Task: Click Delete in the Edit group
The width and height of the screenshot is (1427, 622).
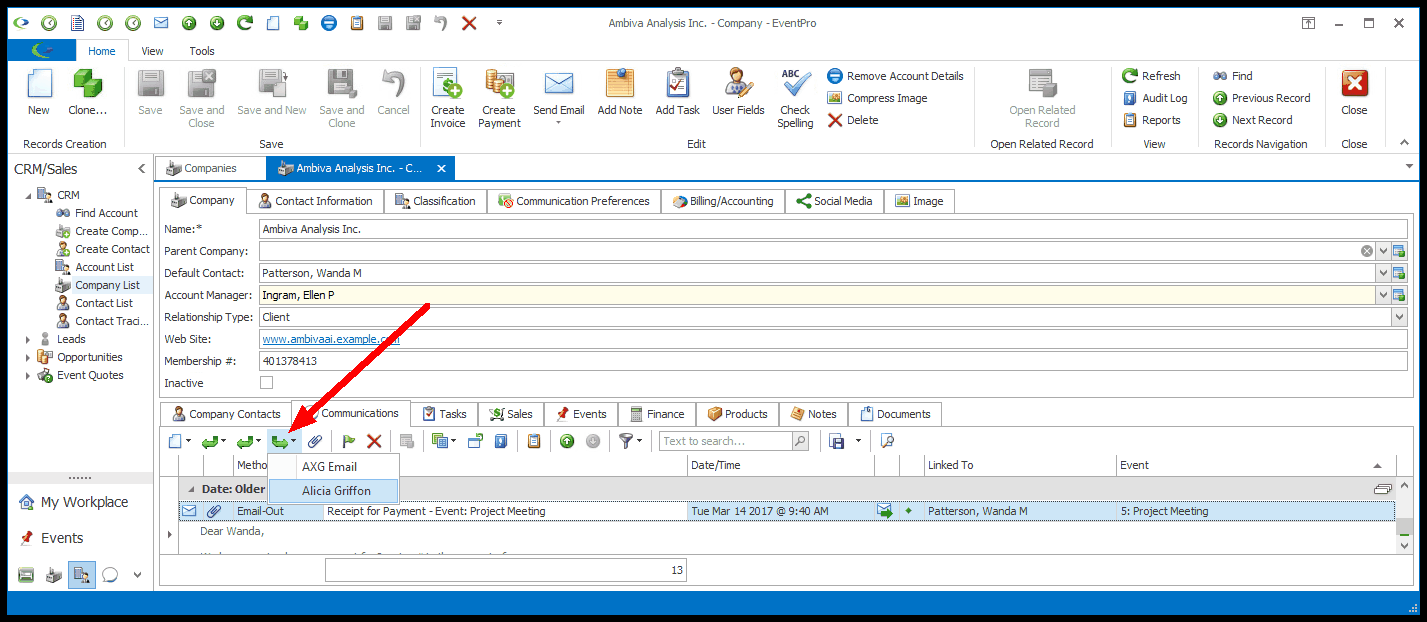Action: pyautogui.click(x=853, y=120)
